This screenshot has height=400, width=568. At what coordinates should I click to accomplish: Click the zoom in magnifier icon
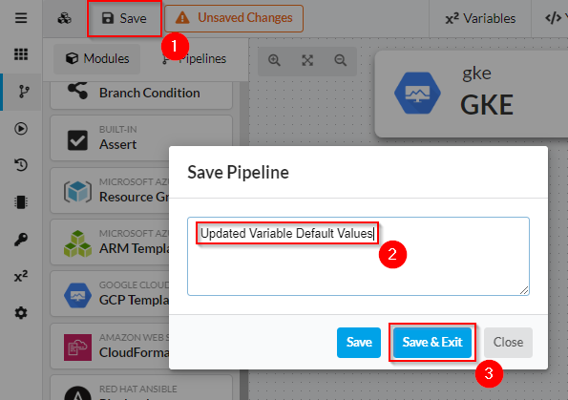(x=274, y=60)
